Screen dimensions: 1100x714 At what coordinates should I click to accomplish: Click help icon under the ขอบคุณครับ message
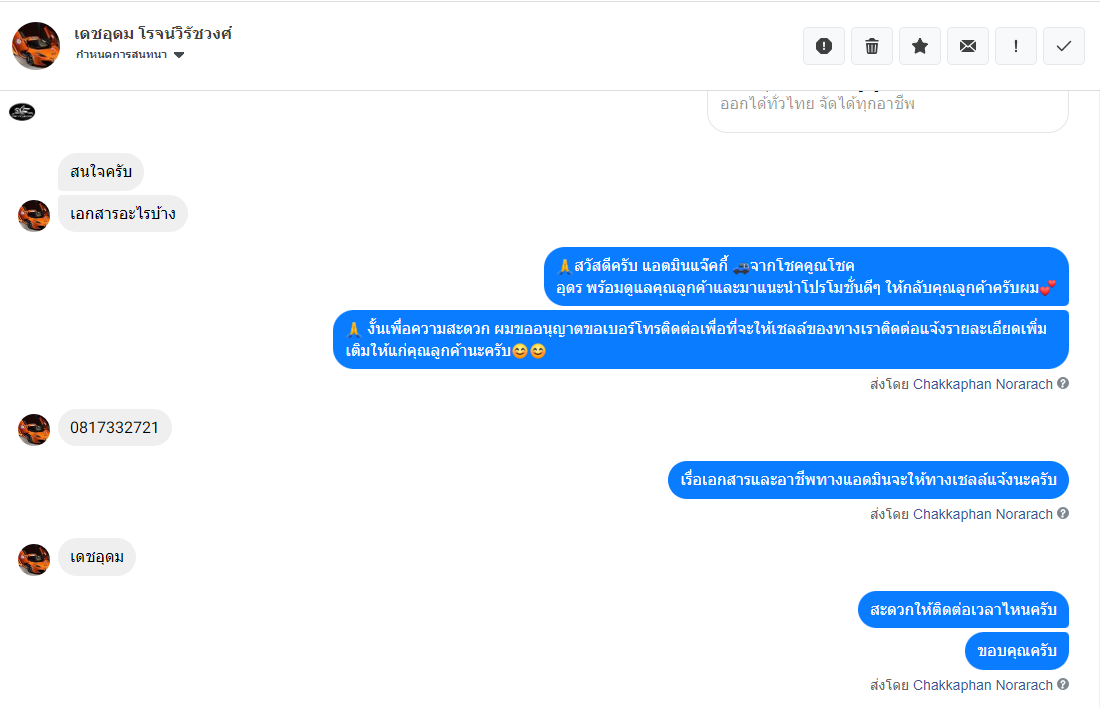pyautogui.click(x=1063, y=685)
